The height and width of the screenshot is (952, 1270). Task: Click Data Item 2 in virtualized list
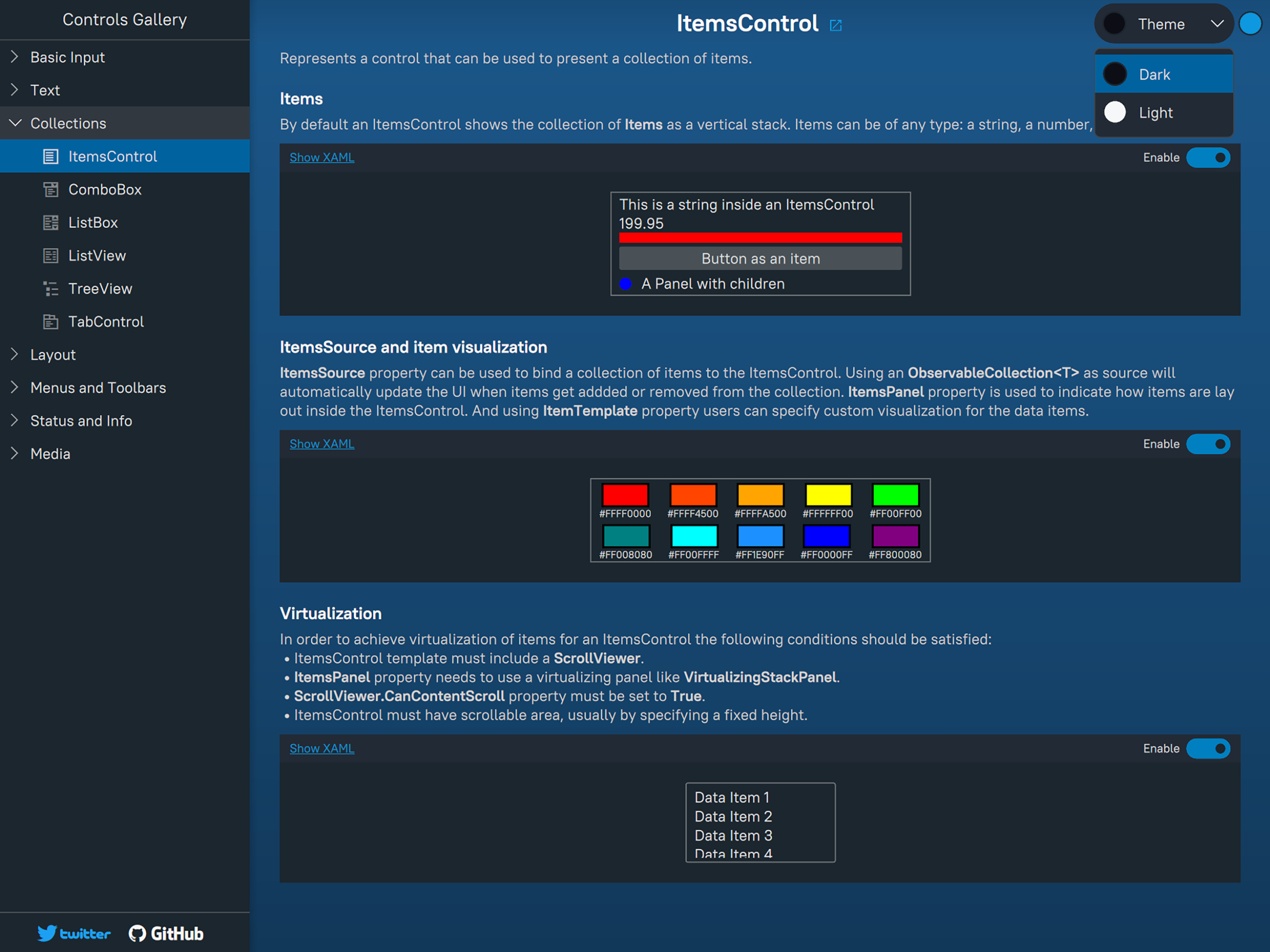coord(733,816)
